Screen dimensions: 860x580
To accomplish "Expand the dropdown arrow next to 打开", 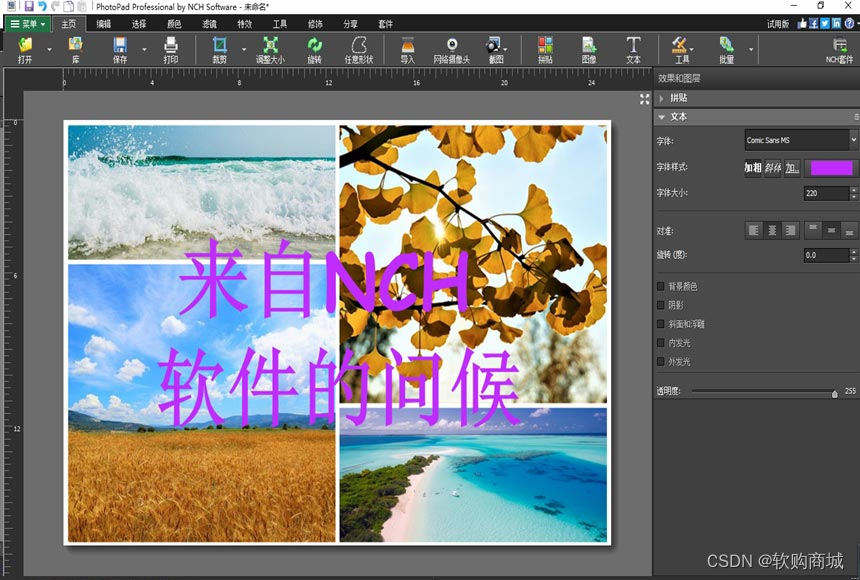I will 49,50.
